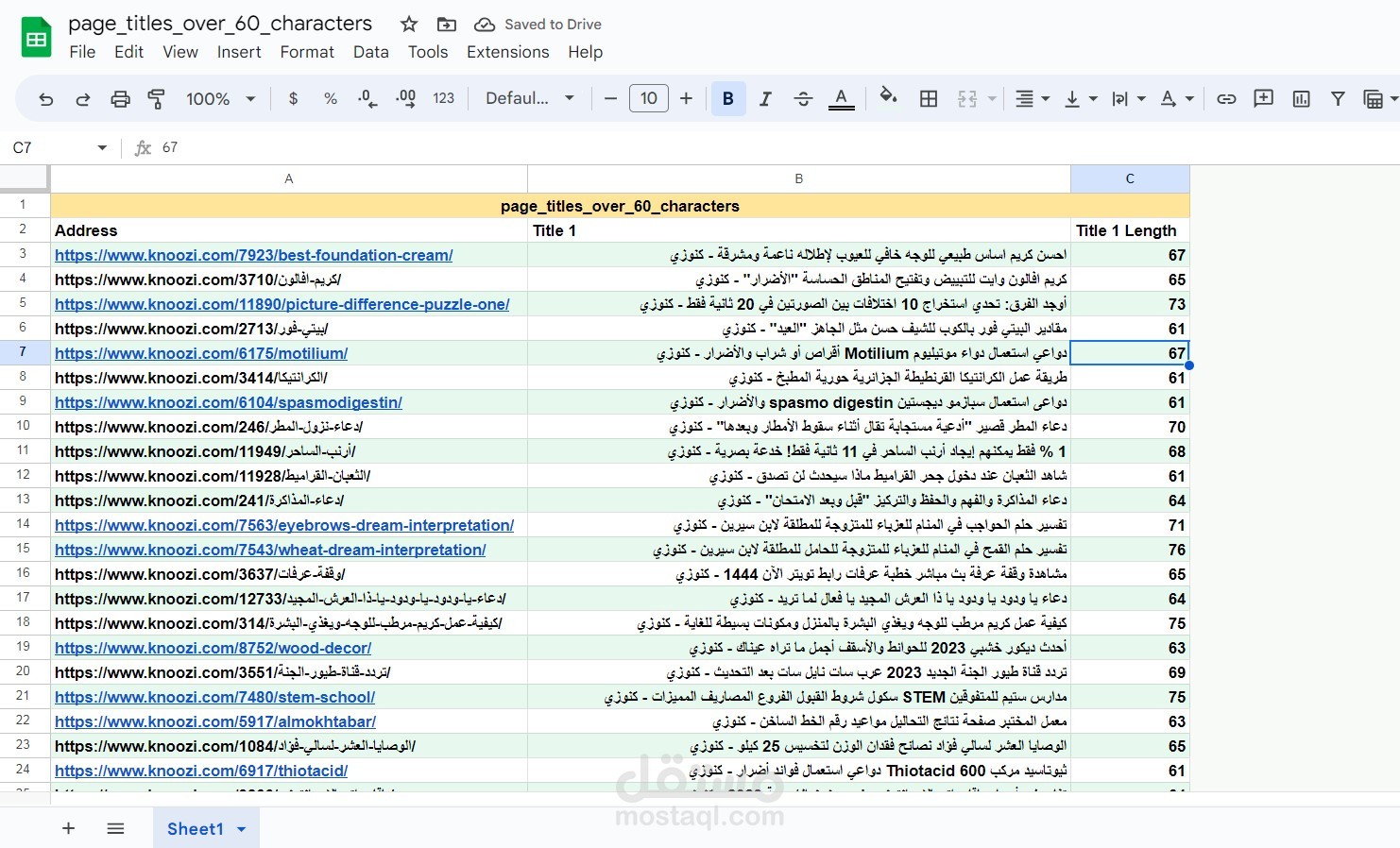Increase decimal places icon

[405, 98]
